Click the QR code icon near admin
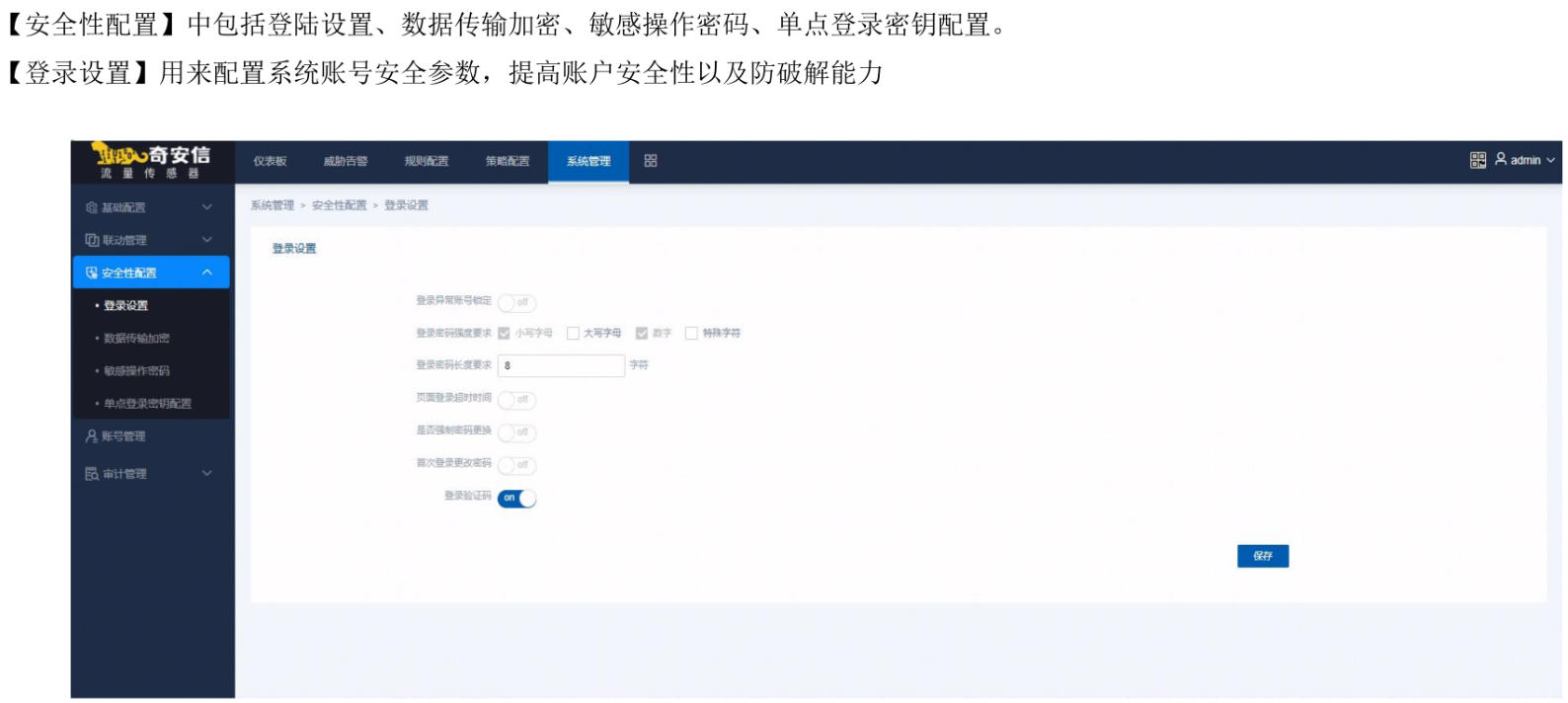Viewport: 1568px width, 703px height. (x=1477, y=160)
